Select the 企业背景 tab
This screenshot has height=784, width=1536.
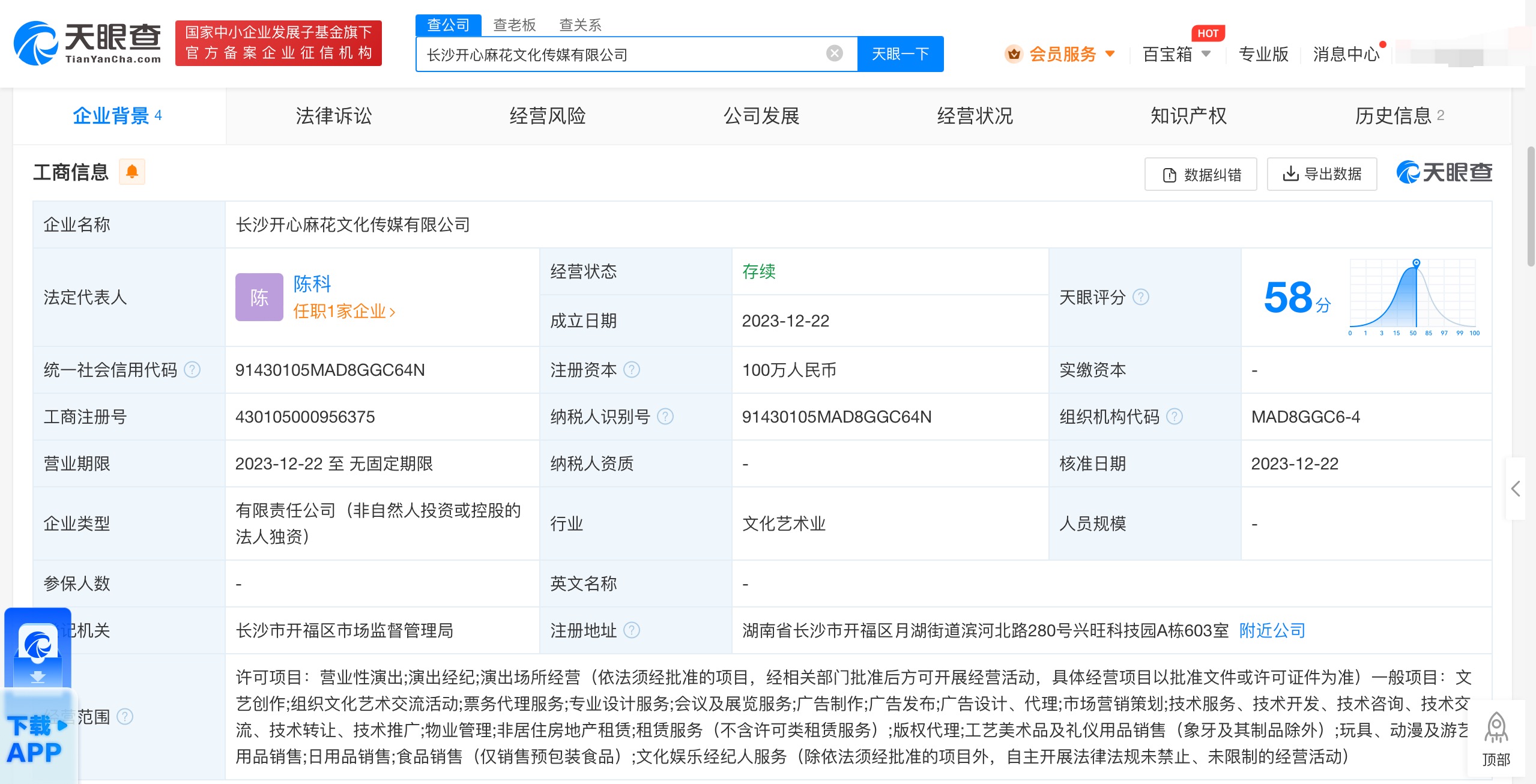[119, 116]
